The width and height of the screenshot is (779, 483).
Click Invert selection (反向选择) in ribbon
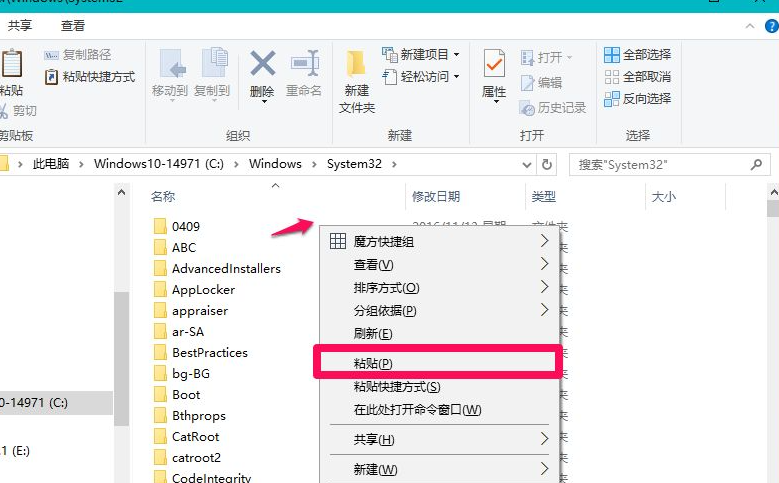(x=637, y=98)
